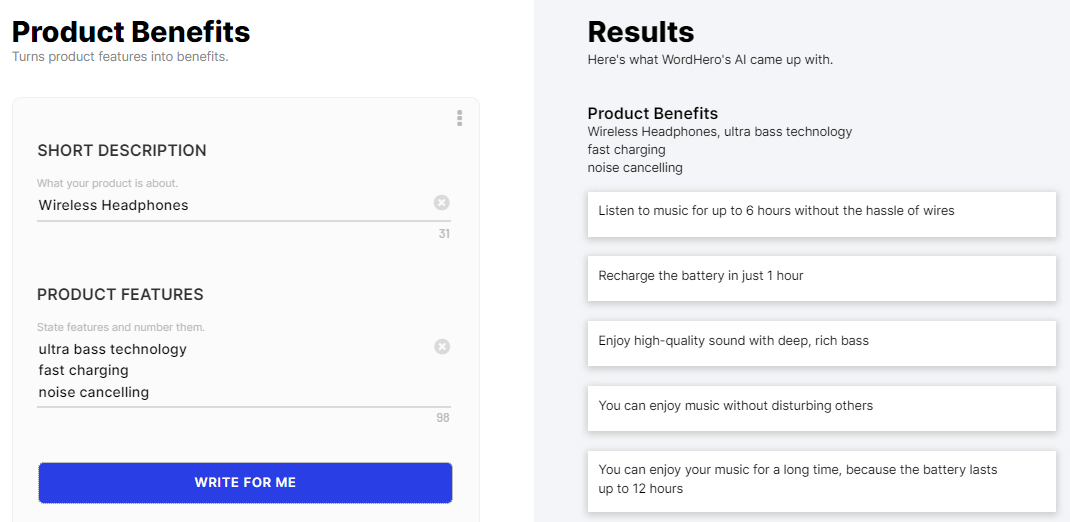Select the 'Recharge the battery' result card
Screen dimensions: 1070x522
(821, 278)
